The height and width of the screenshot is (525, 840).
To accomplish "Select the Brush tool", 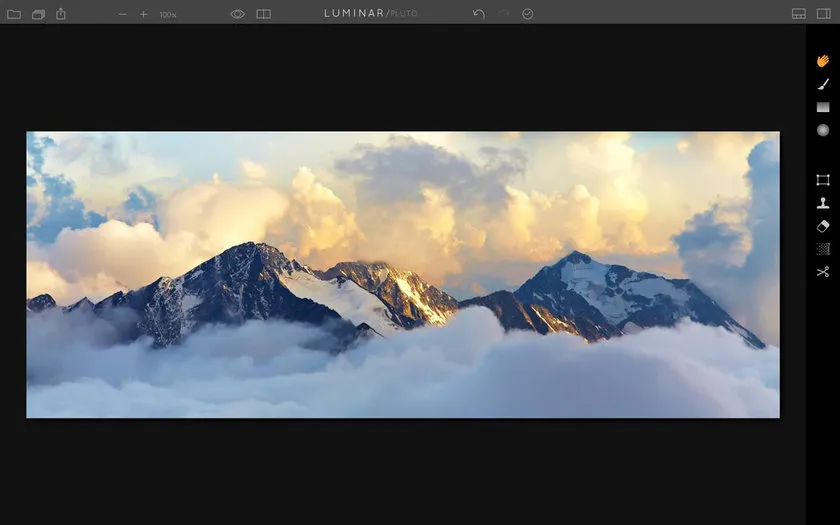I will point(822,84).
